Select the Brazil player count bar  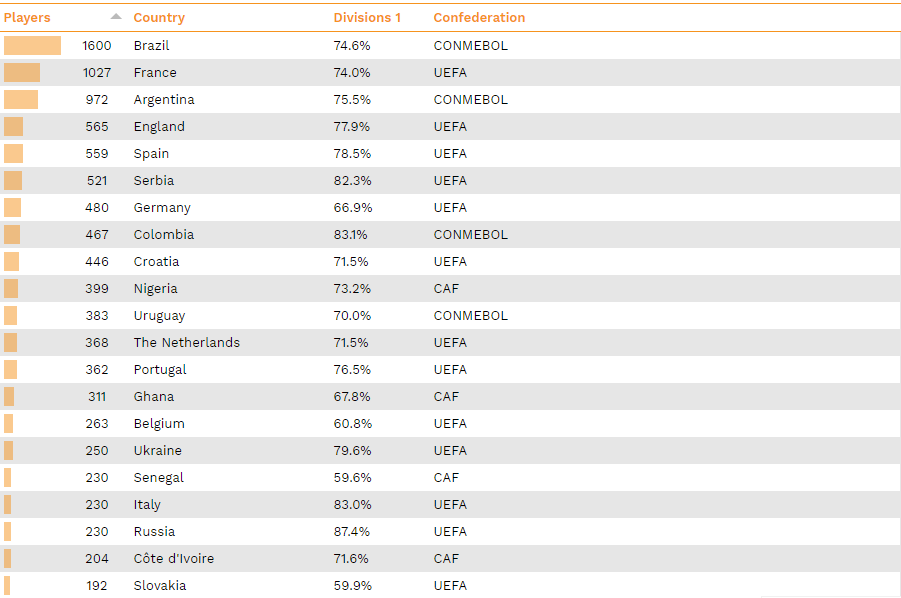point(32,45)
